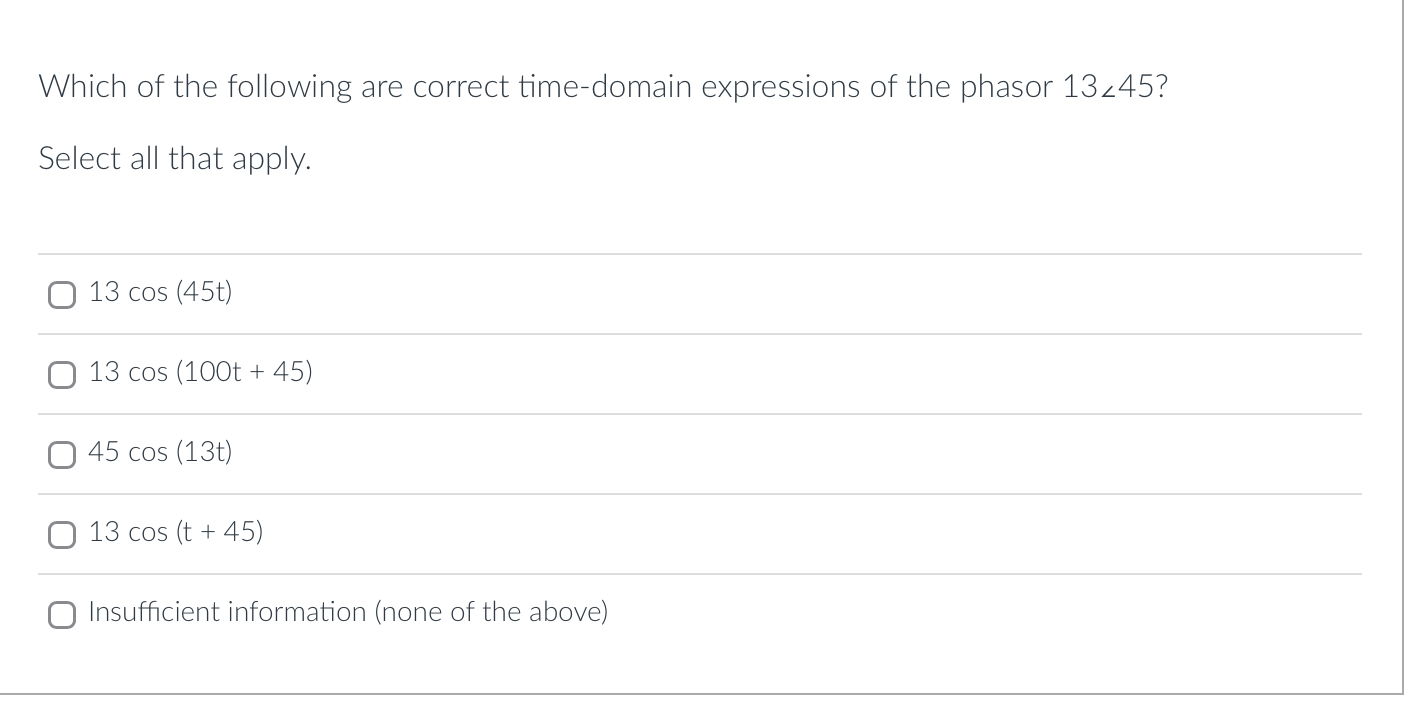Click the 45 cos (13t) answer label
1410x708 pixels.
[160, 451]
